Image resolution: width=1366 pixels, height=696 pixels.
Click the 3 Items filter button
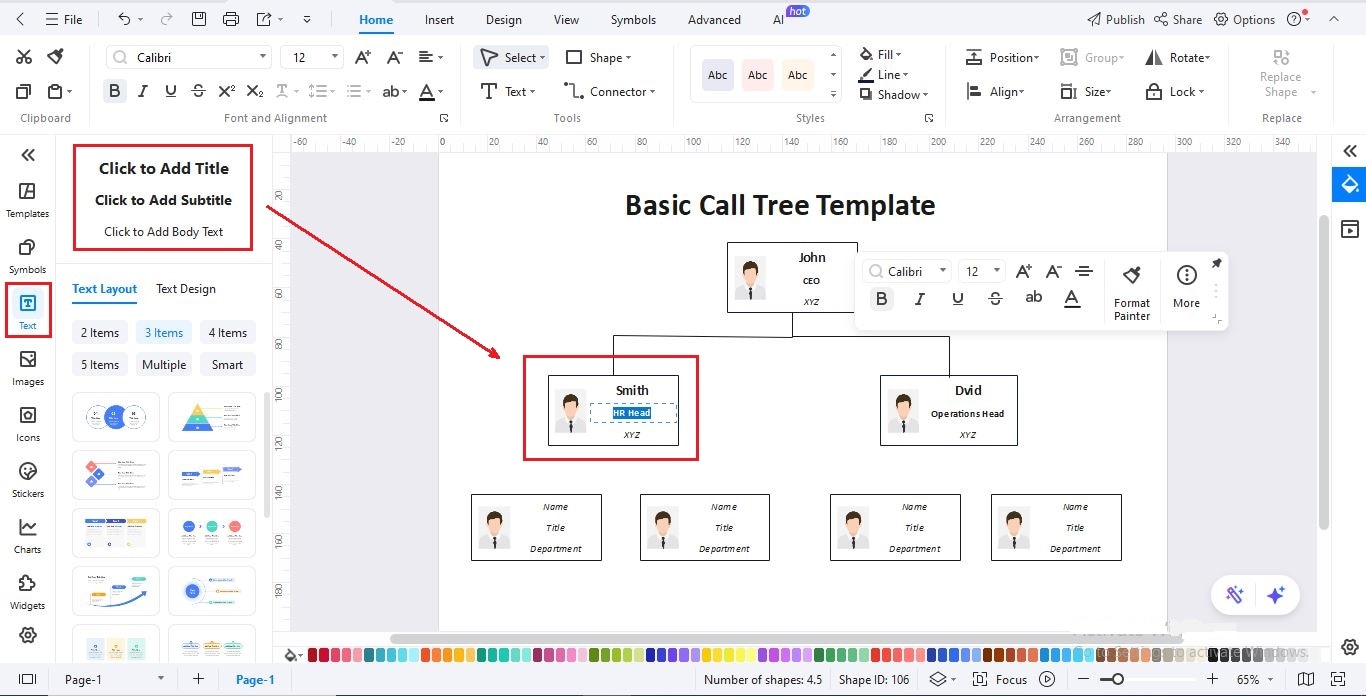pos(163,332)
